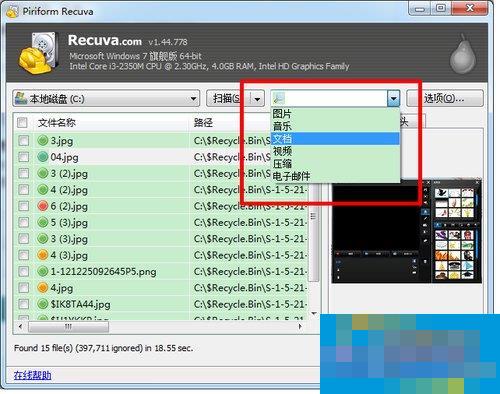Select the file name $IK8TA44.jpg

[80, 304]
